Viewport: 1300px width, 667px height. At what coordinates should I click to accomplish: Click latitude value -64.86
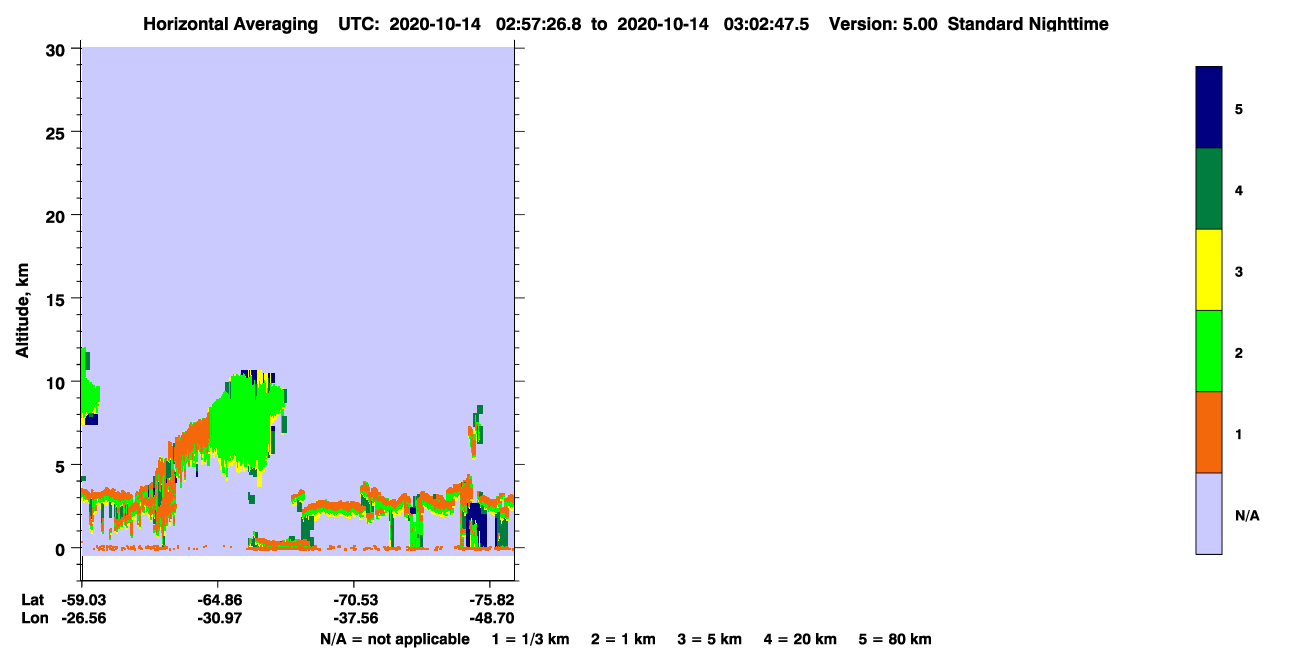point(219,600)
